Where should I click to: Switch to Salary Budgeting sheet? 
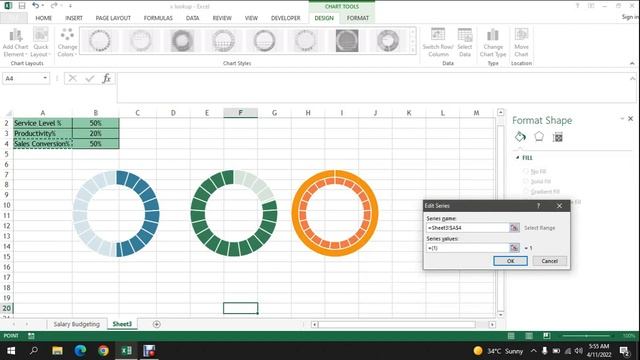pos(76,324)
